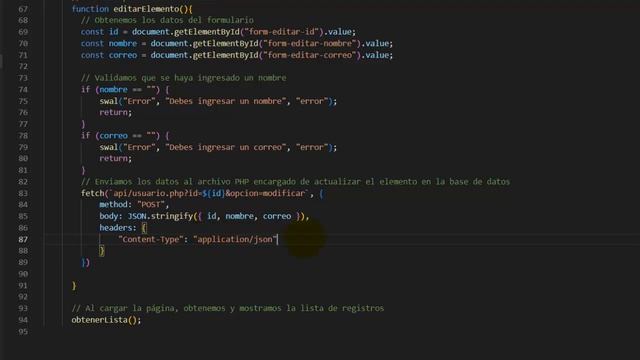640x360 pixels.
Task: Click the return statement on line 76
Action: (x=116, y=112)
